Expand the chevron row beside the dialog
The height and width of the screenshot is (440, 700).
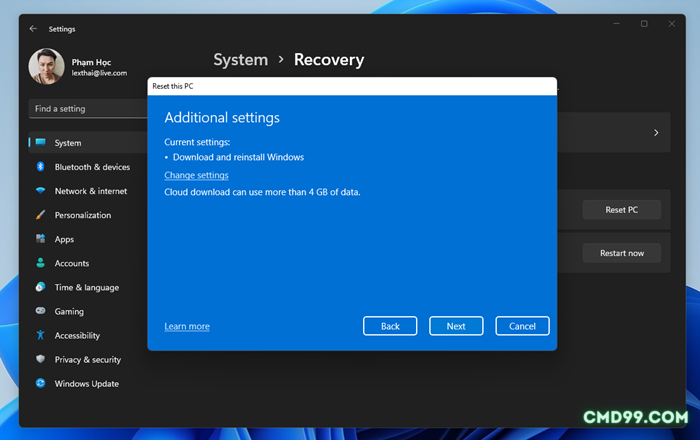pos(656,133)
